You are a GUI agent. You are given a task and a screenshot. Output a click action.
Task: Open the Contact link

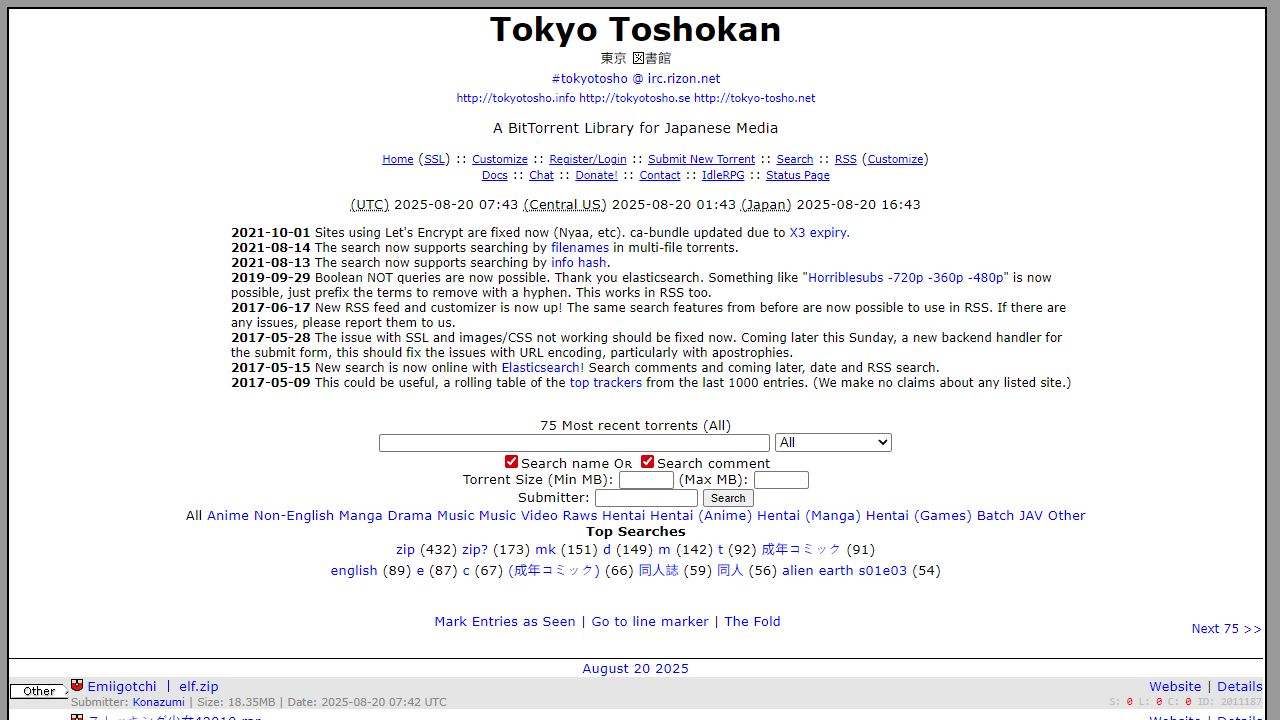tap(660, 175)
